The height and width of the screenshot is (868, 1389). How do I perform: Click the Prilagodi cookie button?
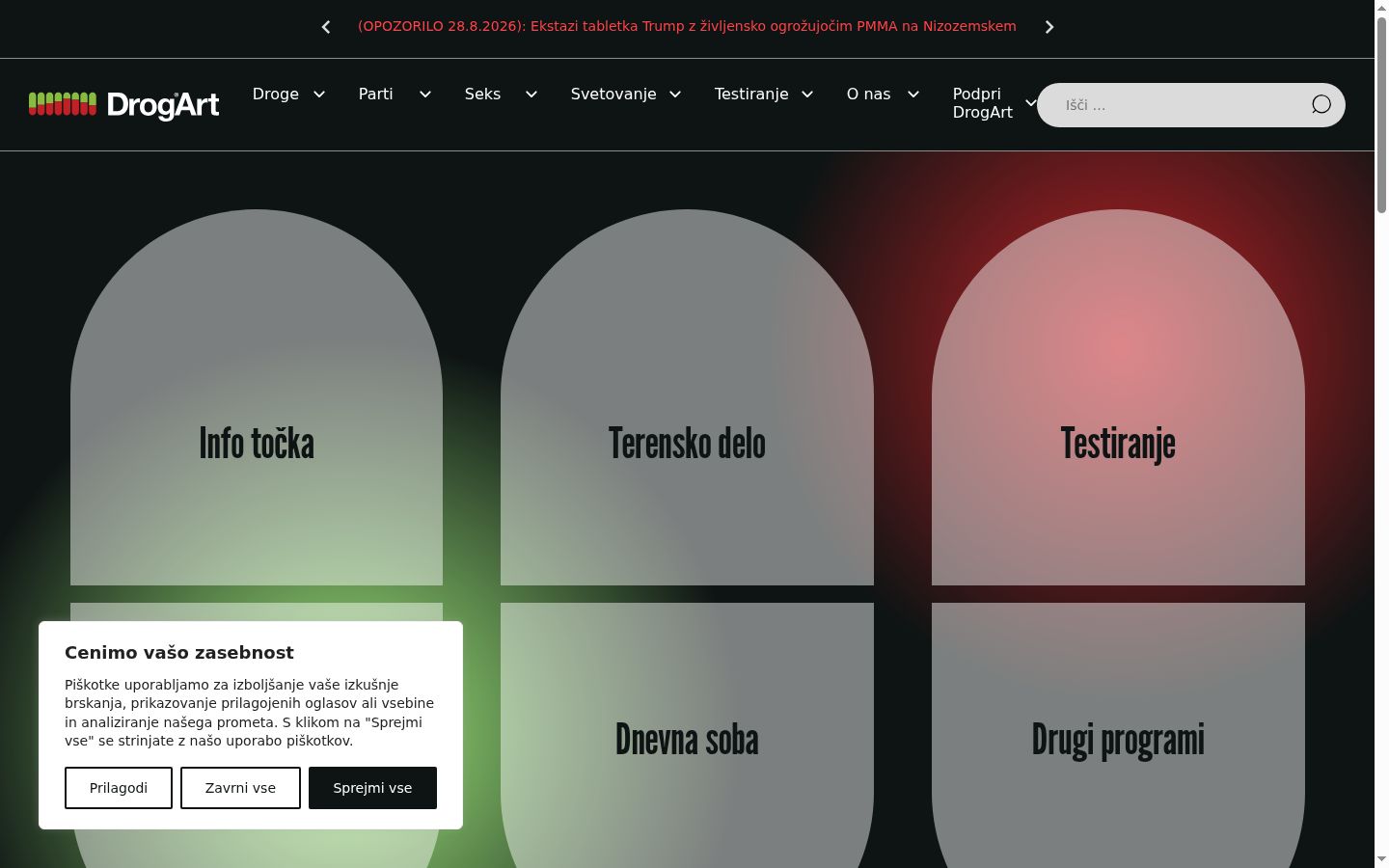click(x=119, y=788)
